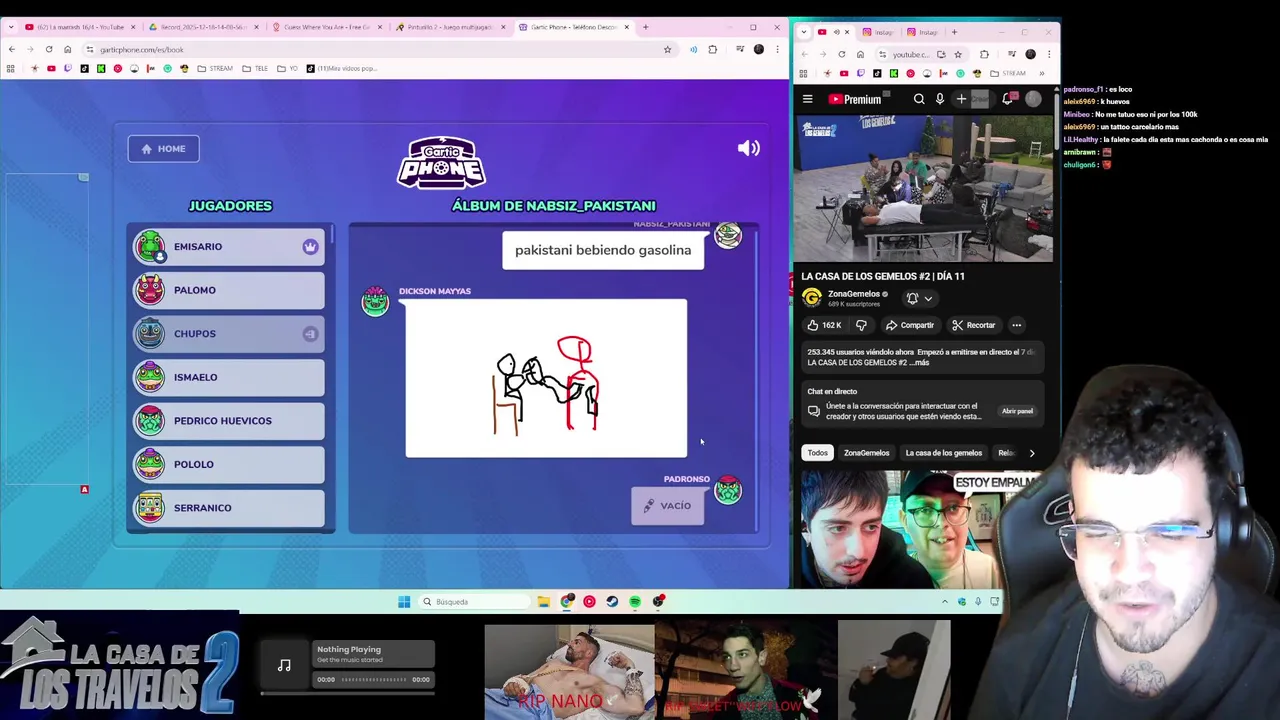
Task: Open the extensions puzzle icon in left browser
Action: [x=712, y=49]
